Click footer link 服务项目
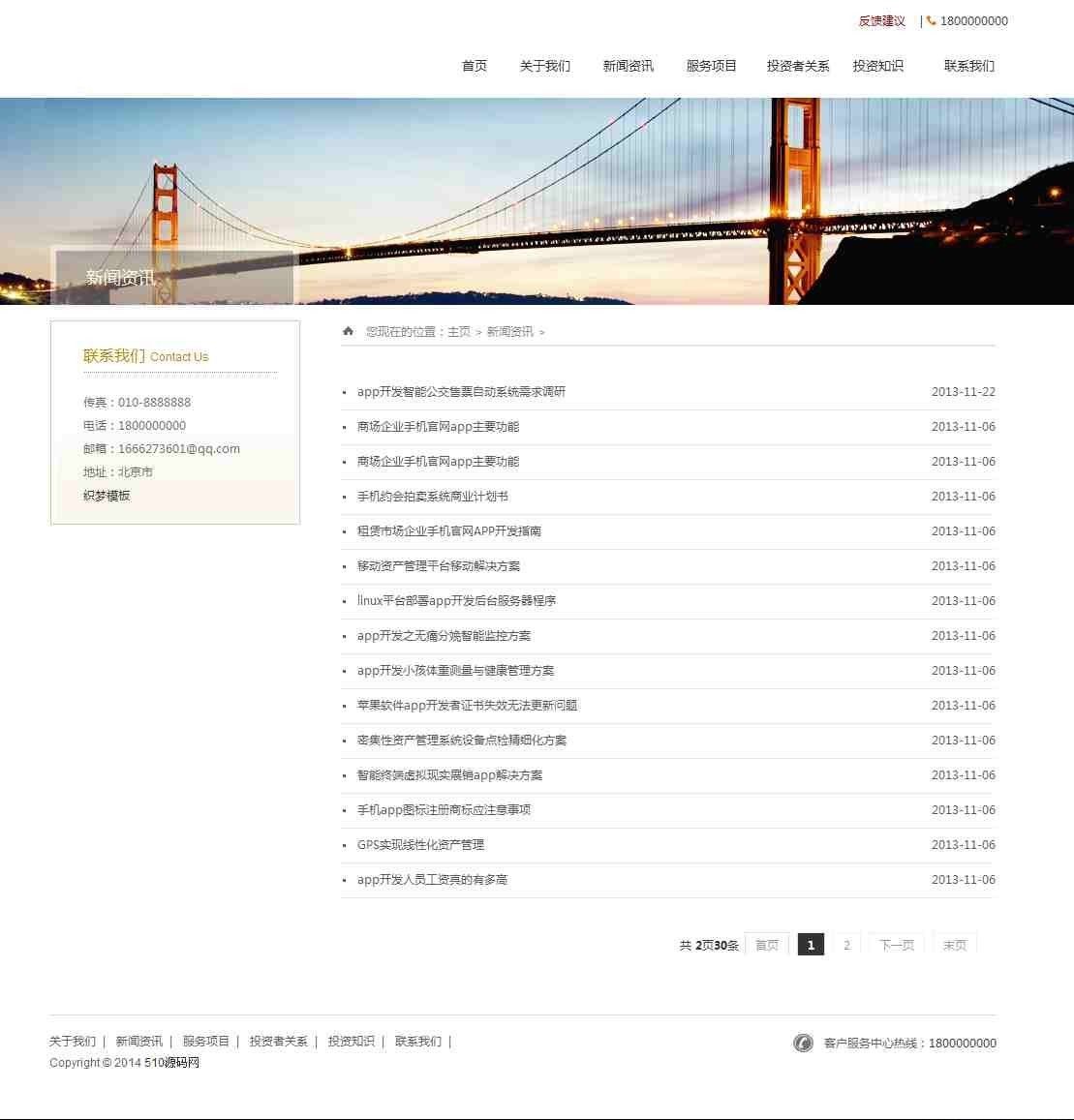 click(x=206, y=1042)
